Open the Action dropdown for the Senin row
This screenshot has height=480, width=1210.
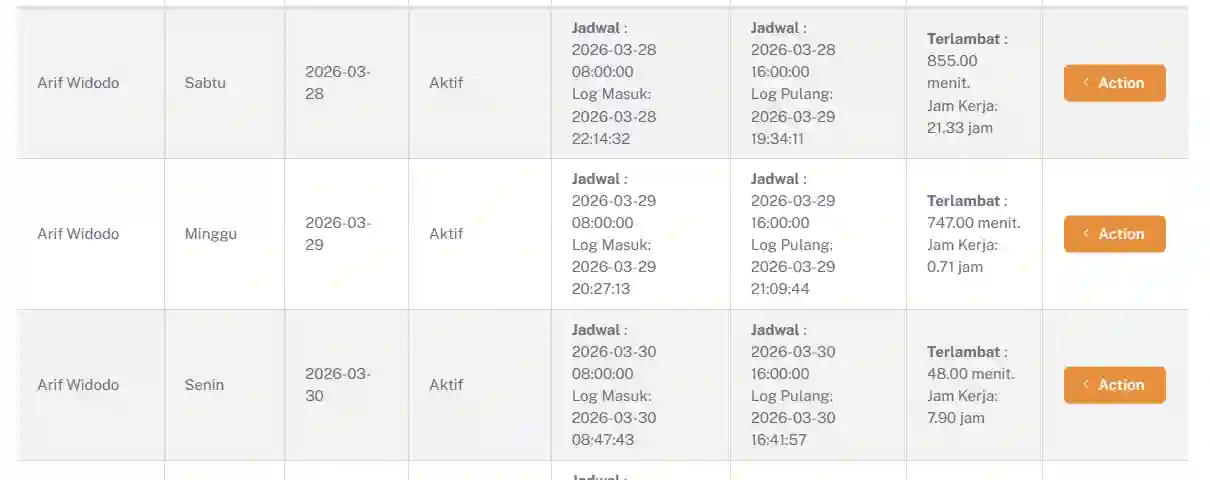[1114, 385]
